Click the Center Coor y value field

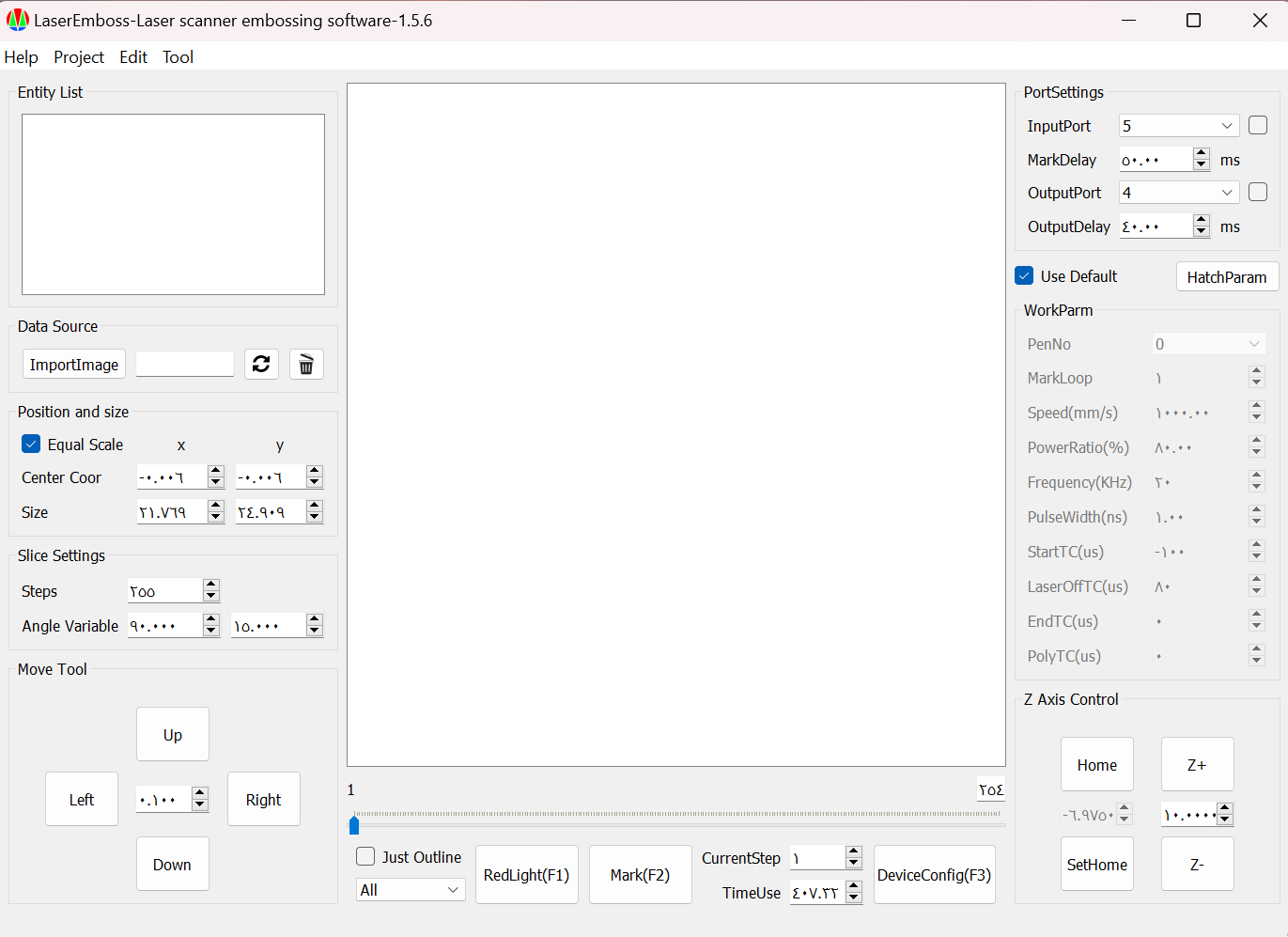pos(271,476)
